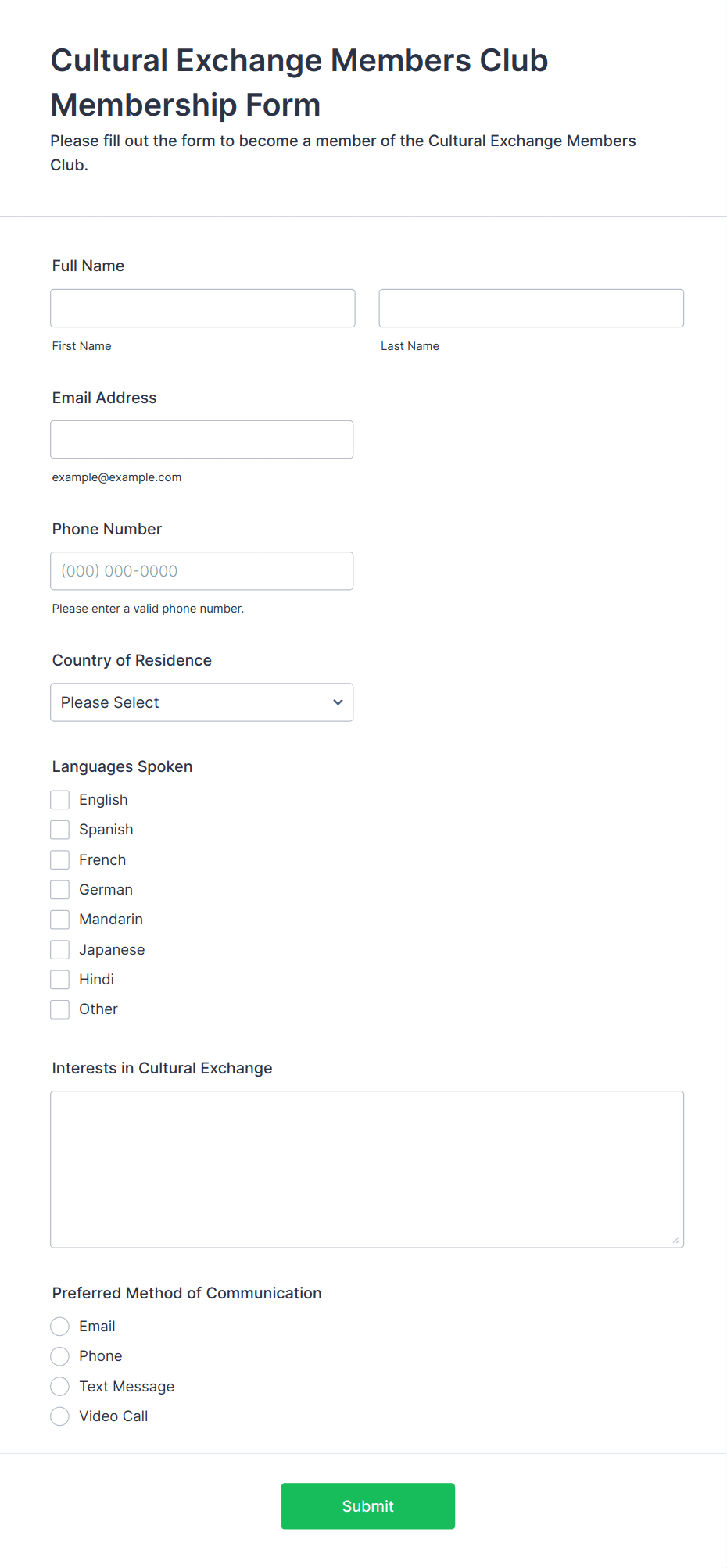
Task: Choose Phone as communication method
Action: pos(59,1356)
